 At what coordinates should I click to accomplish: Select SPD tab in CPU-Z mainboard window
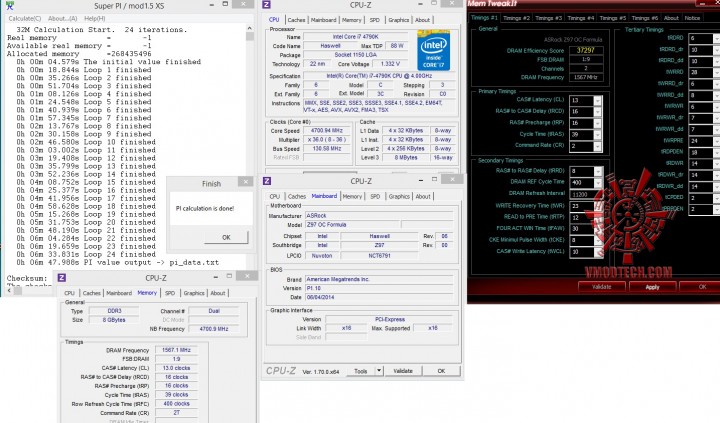375,196
